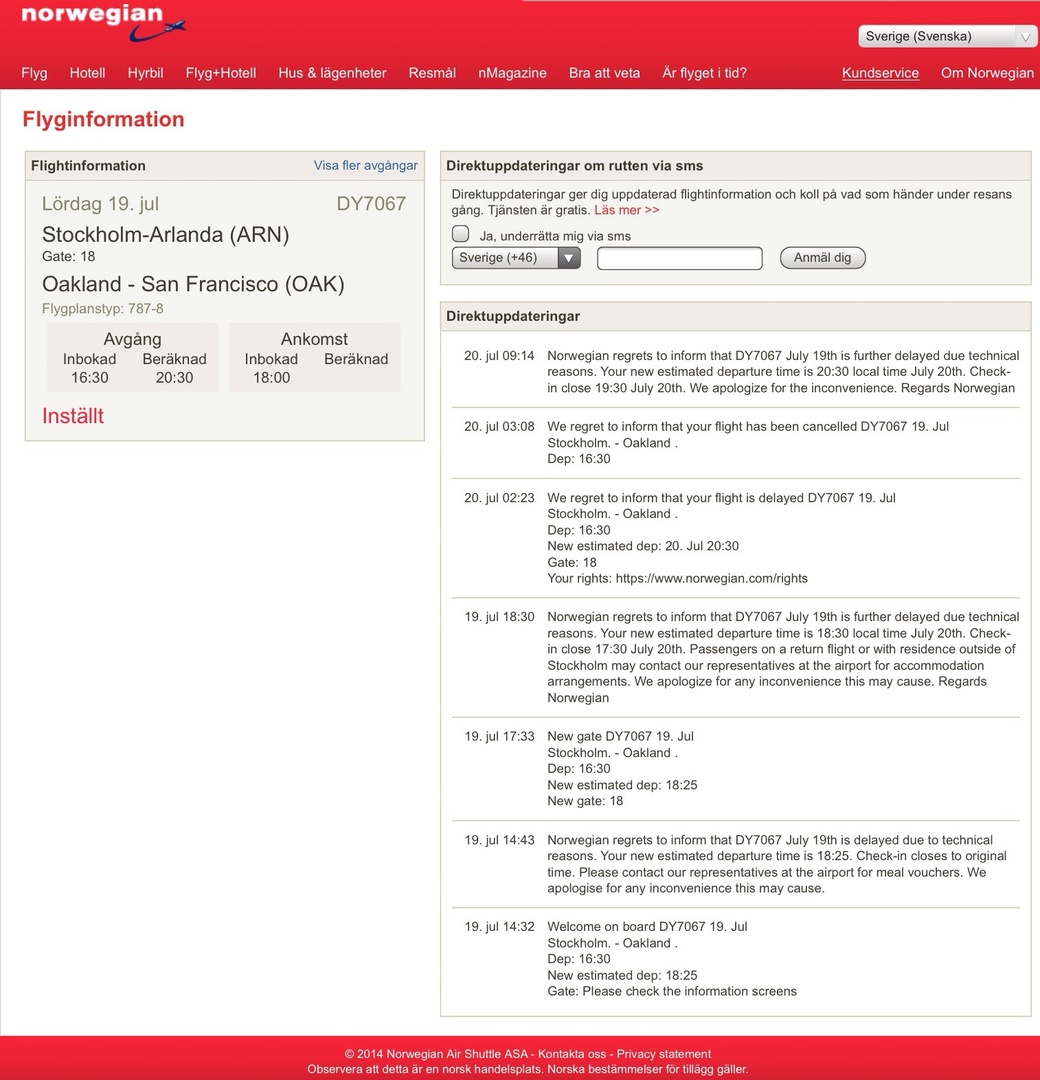Enable the SMS notification checkbox

click(460, 234)
